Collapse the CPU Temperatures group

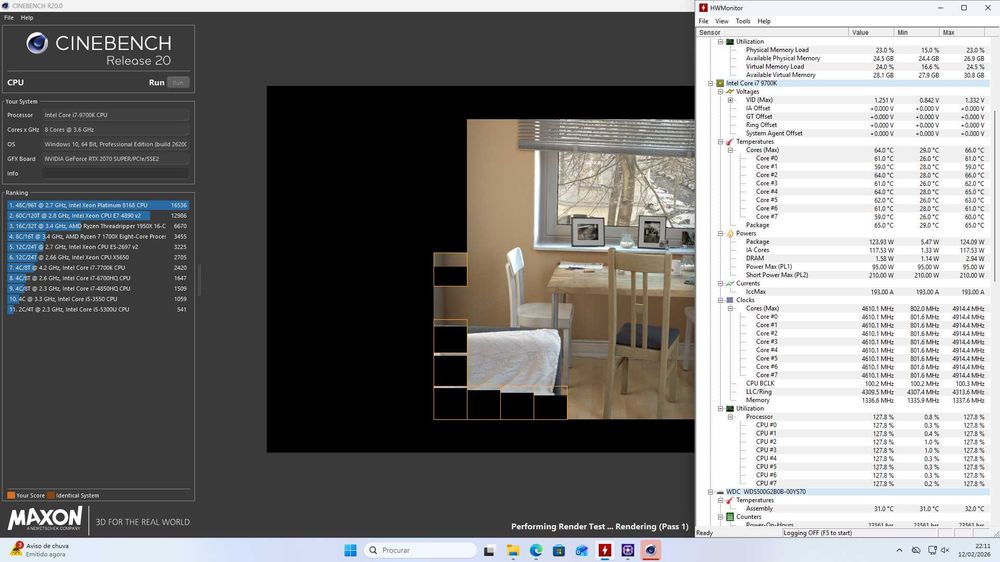click(721, 142)
